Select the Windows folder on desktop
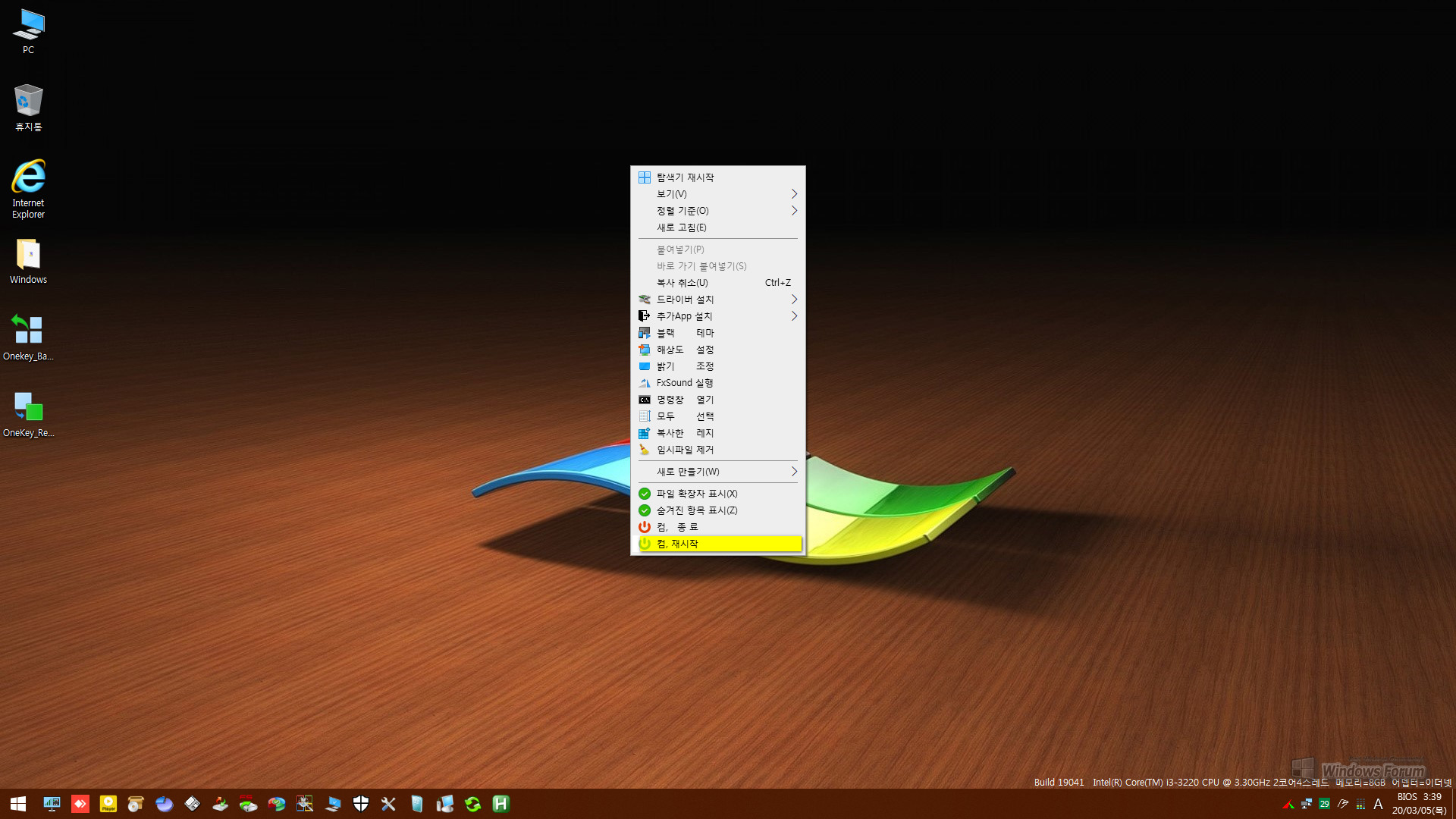The image size is (1456, 819). [28, 262]
